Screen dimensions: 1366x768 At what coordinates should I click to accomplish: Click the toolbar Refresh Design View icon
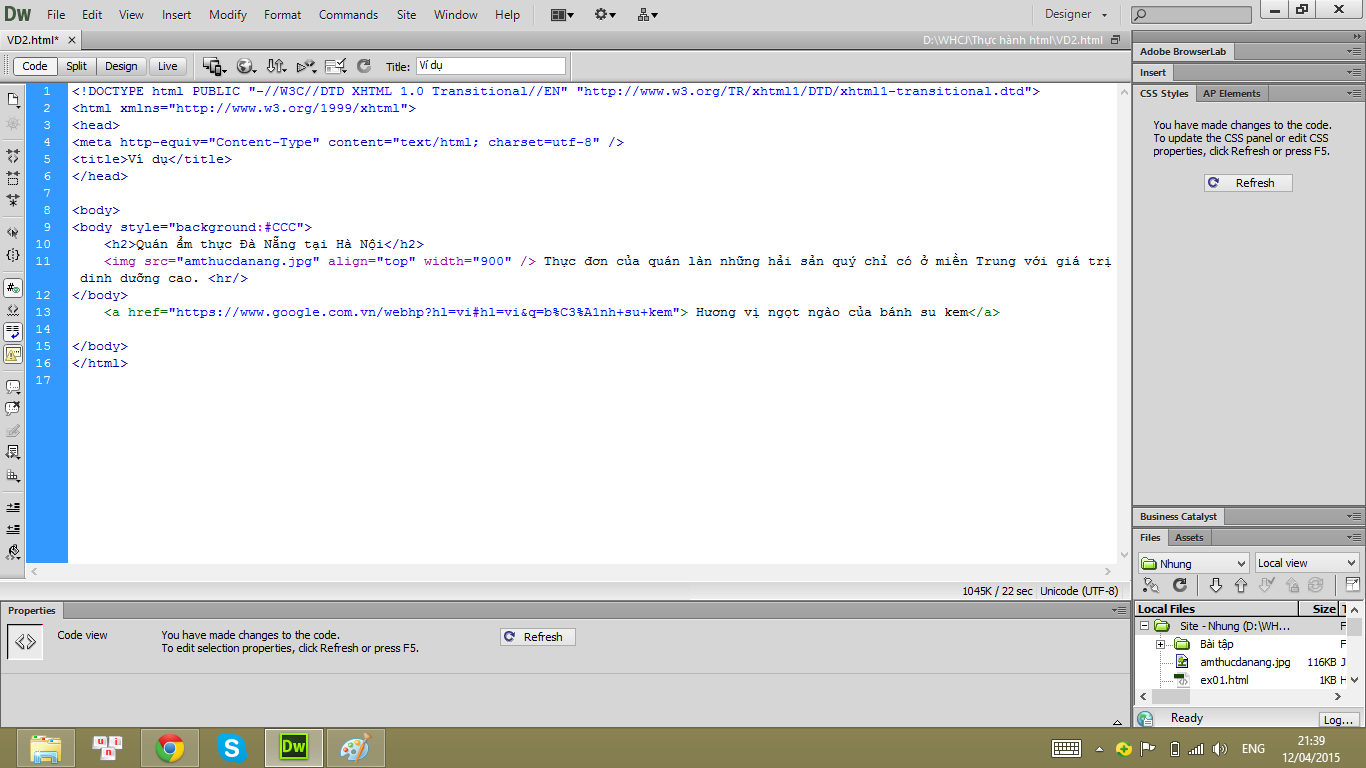coord(363,66)
